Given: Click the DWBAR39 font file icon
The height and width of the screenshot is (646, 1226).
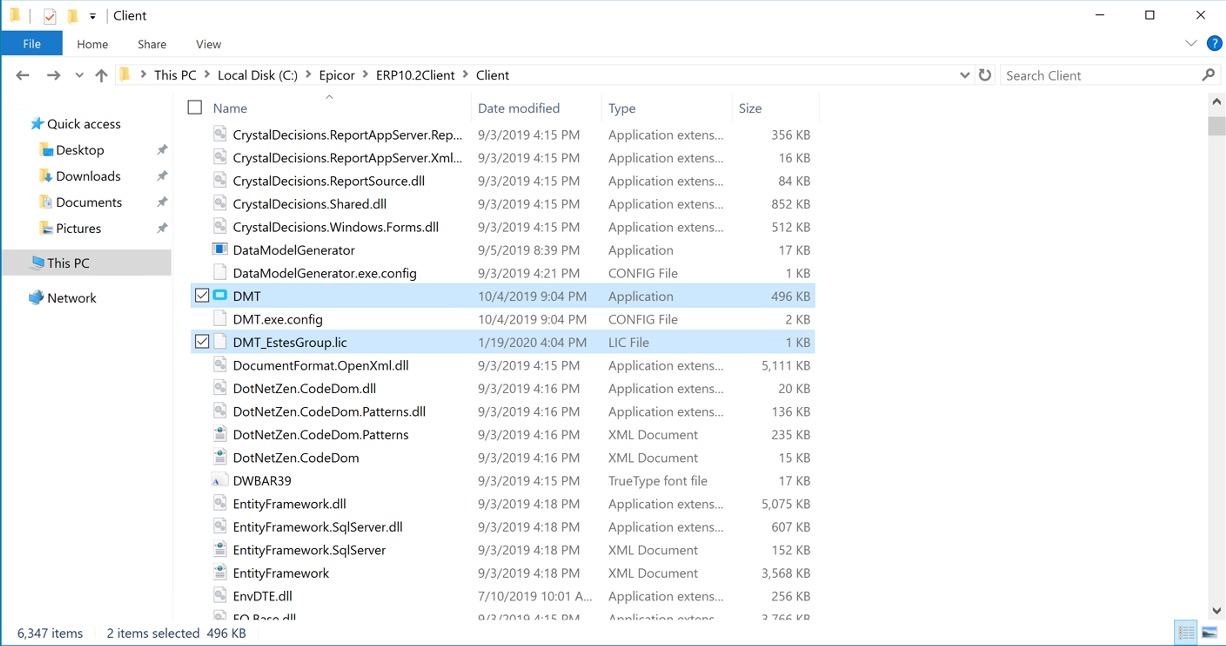Looking at the screenshot, I should click(x=220, y=481).
